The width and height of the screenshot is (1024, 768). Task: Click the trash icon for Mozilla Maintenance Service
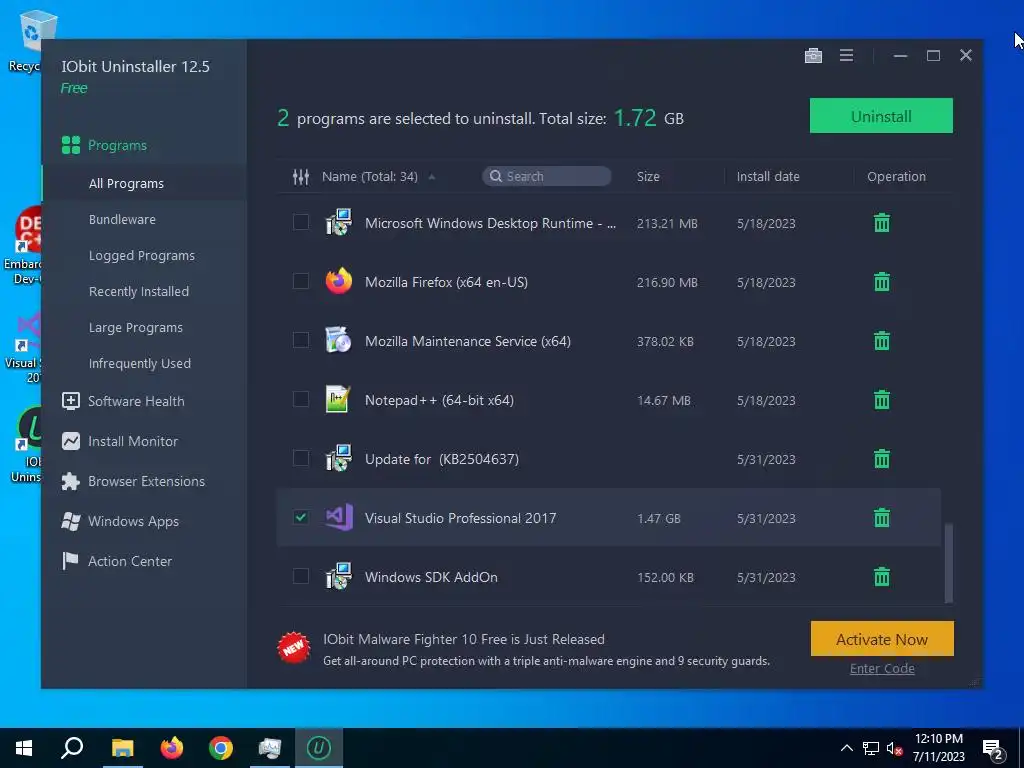(x=882, y=340)
